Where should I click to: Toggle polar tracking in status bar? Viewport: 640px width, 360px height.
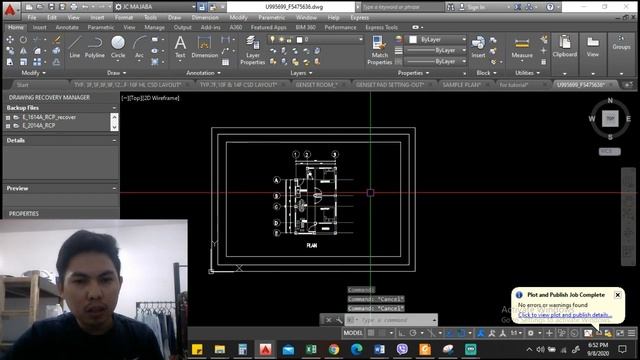pyautogui.click(x=413, y=333)
